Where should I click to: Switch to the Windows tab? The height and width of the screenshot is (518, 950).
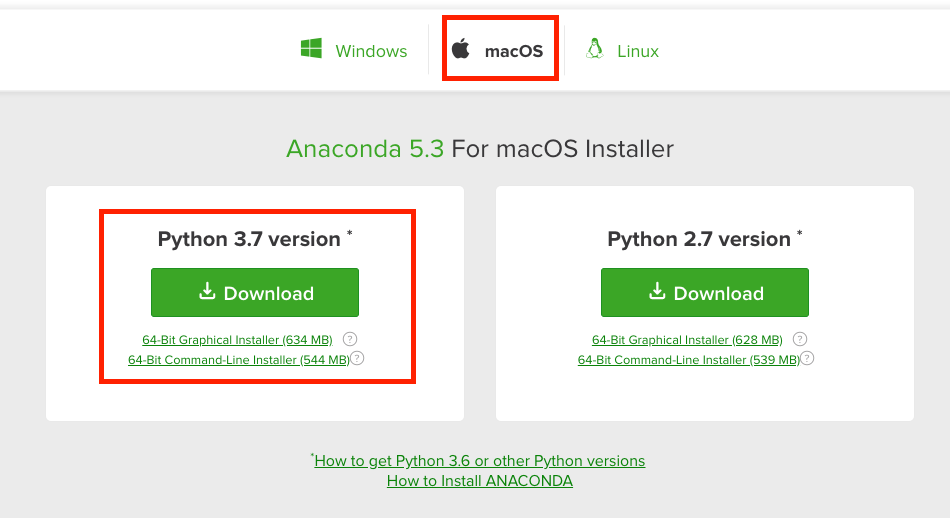click(354, 51)
